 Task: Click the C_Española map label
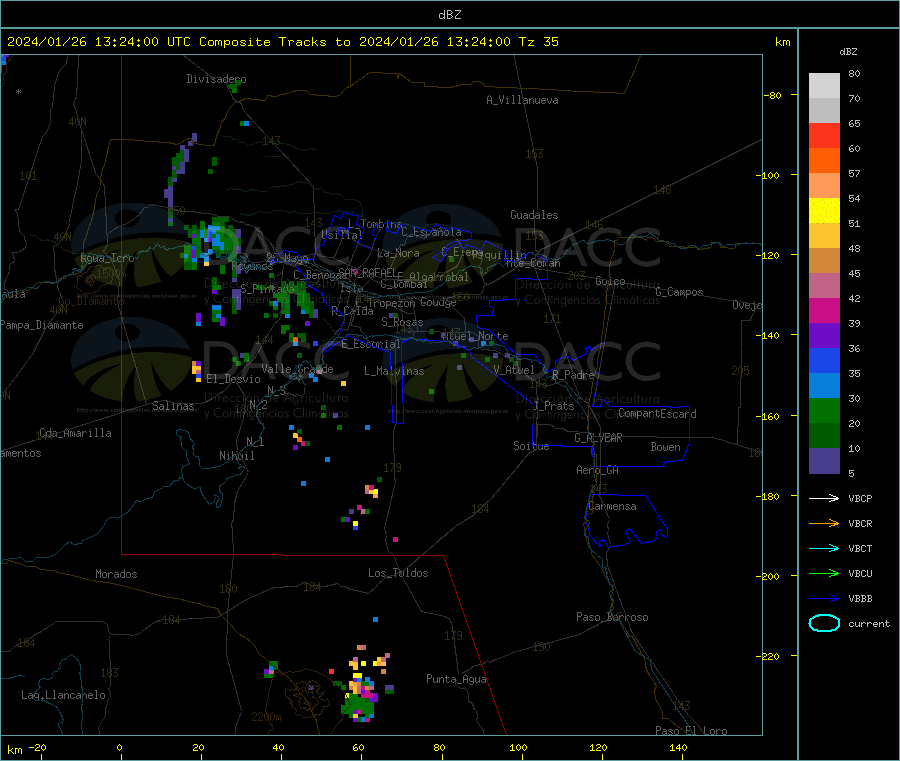431,232
